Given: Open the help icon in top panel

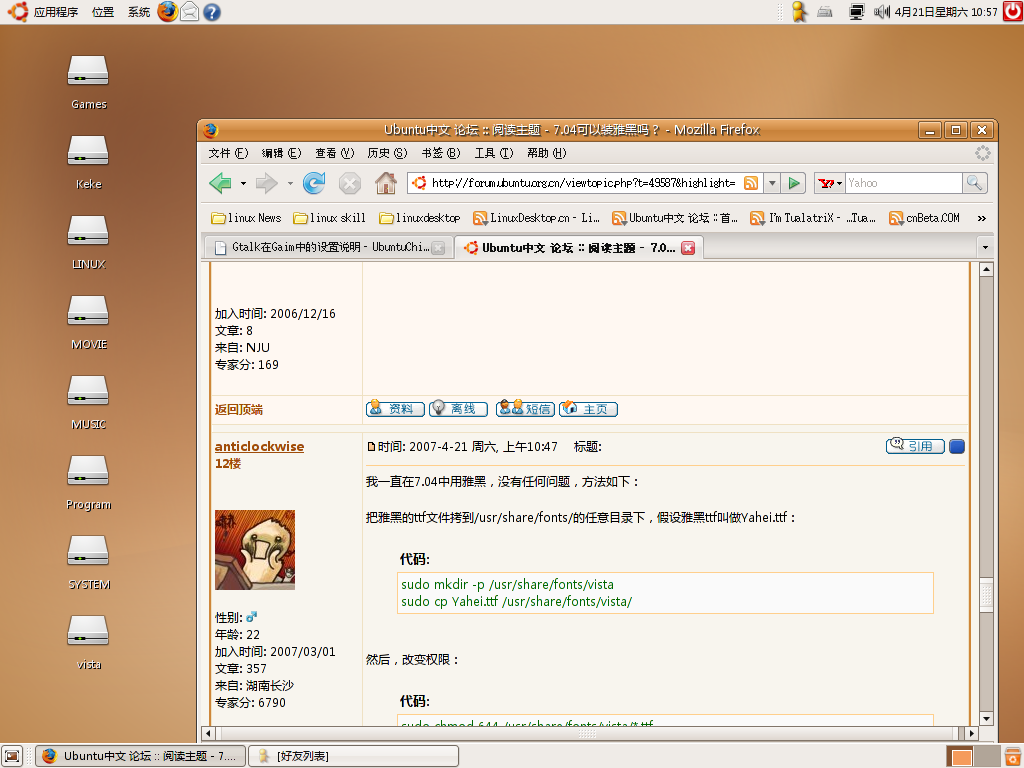Looking at the screenshot, I should pyautogui.click(x=212, y=12).
